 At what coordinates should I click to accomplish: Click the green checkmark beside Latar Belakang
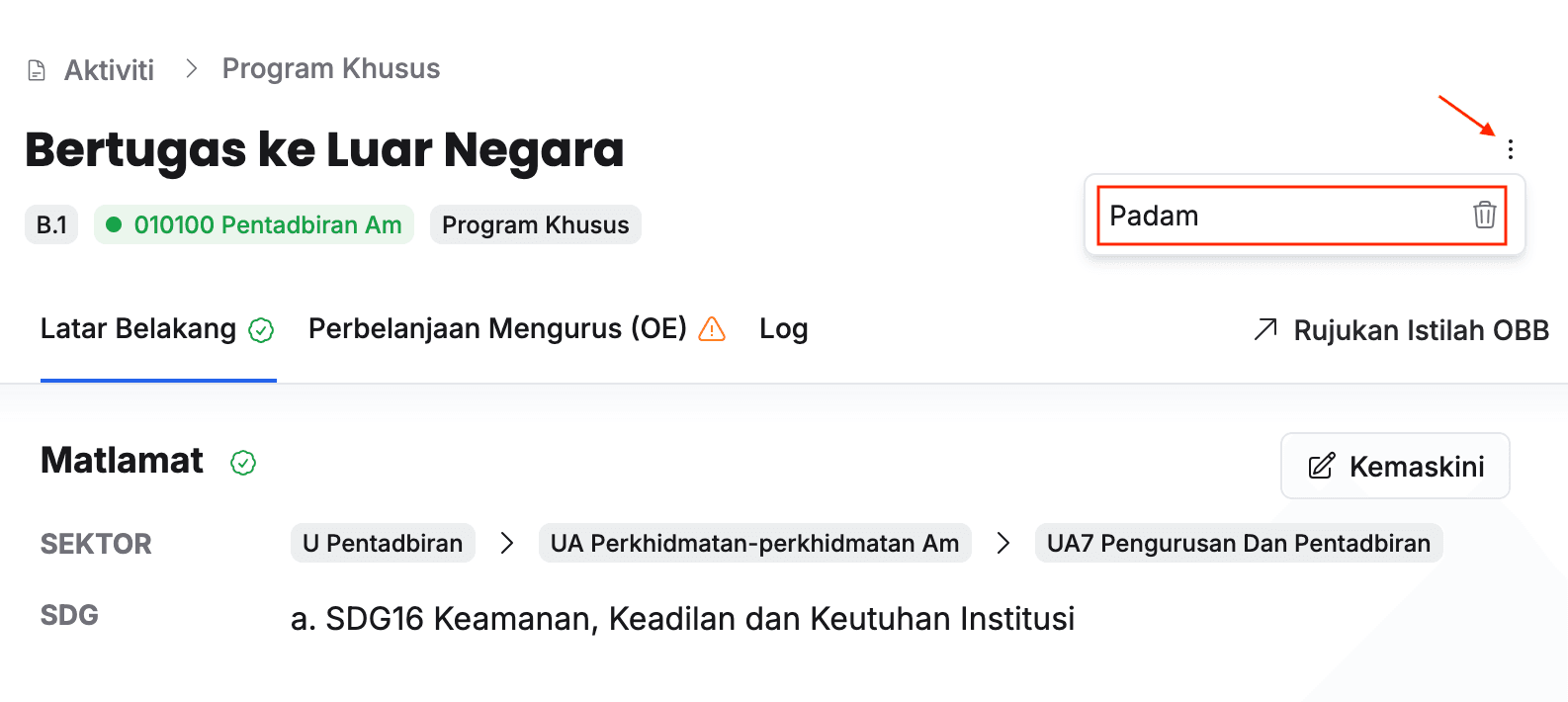pos(261,330)
